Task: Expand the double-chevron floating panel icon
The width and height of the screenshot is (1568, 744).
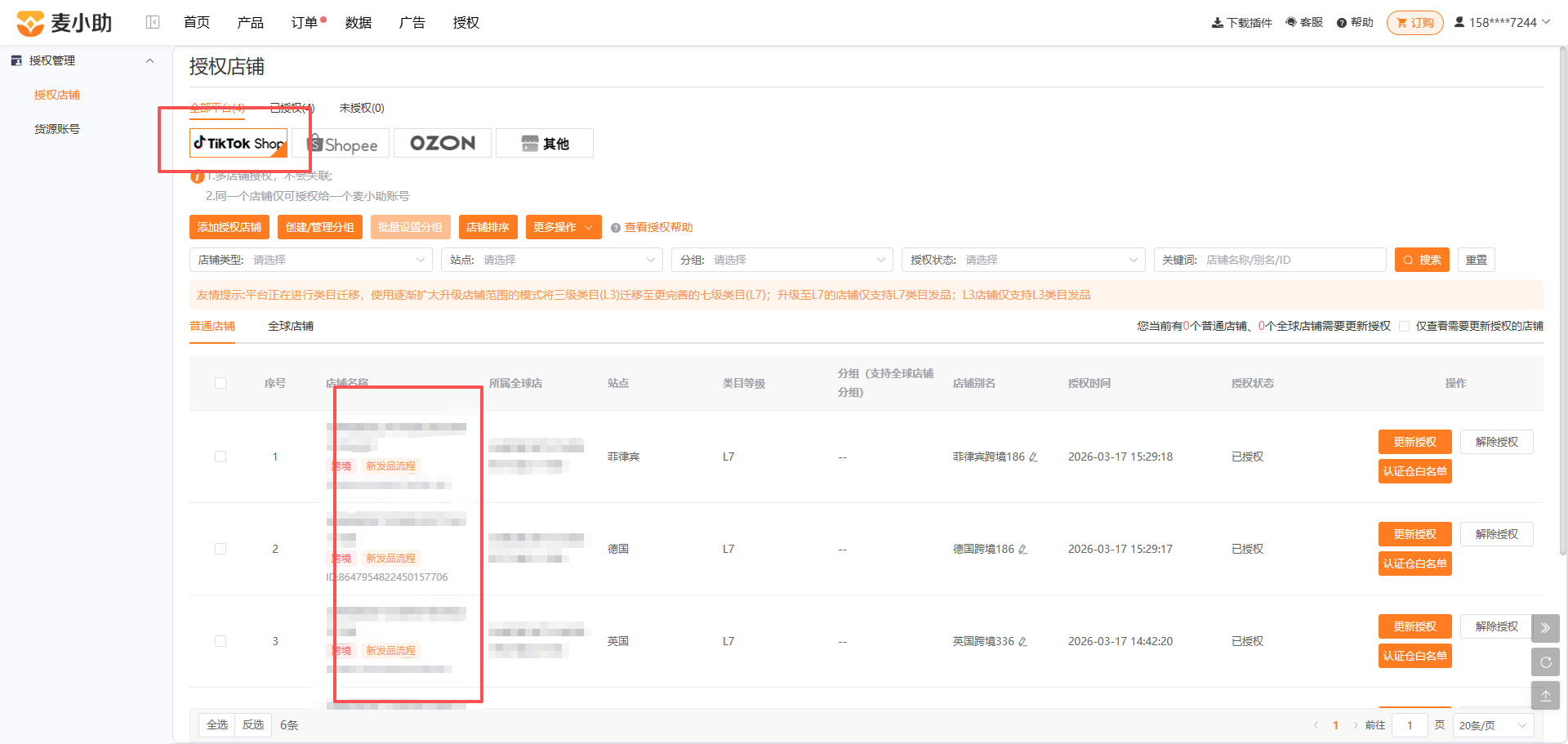Action: click(1545, 628)
